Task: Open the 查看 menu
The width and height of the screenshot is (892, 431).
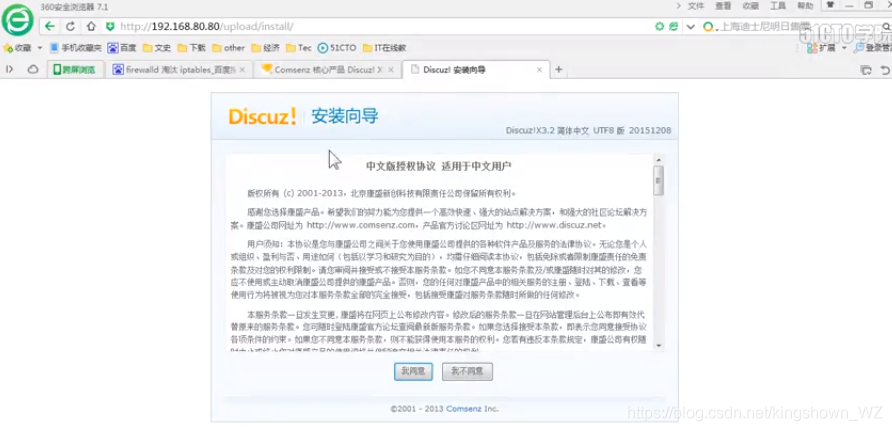Action: pyautogui.click(x=723, y=6)
